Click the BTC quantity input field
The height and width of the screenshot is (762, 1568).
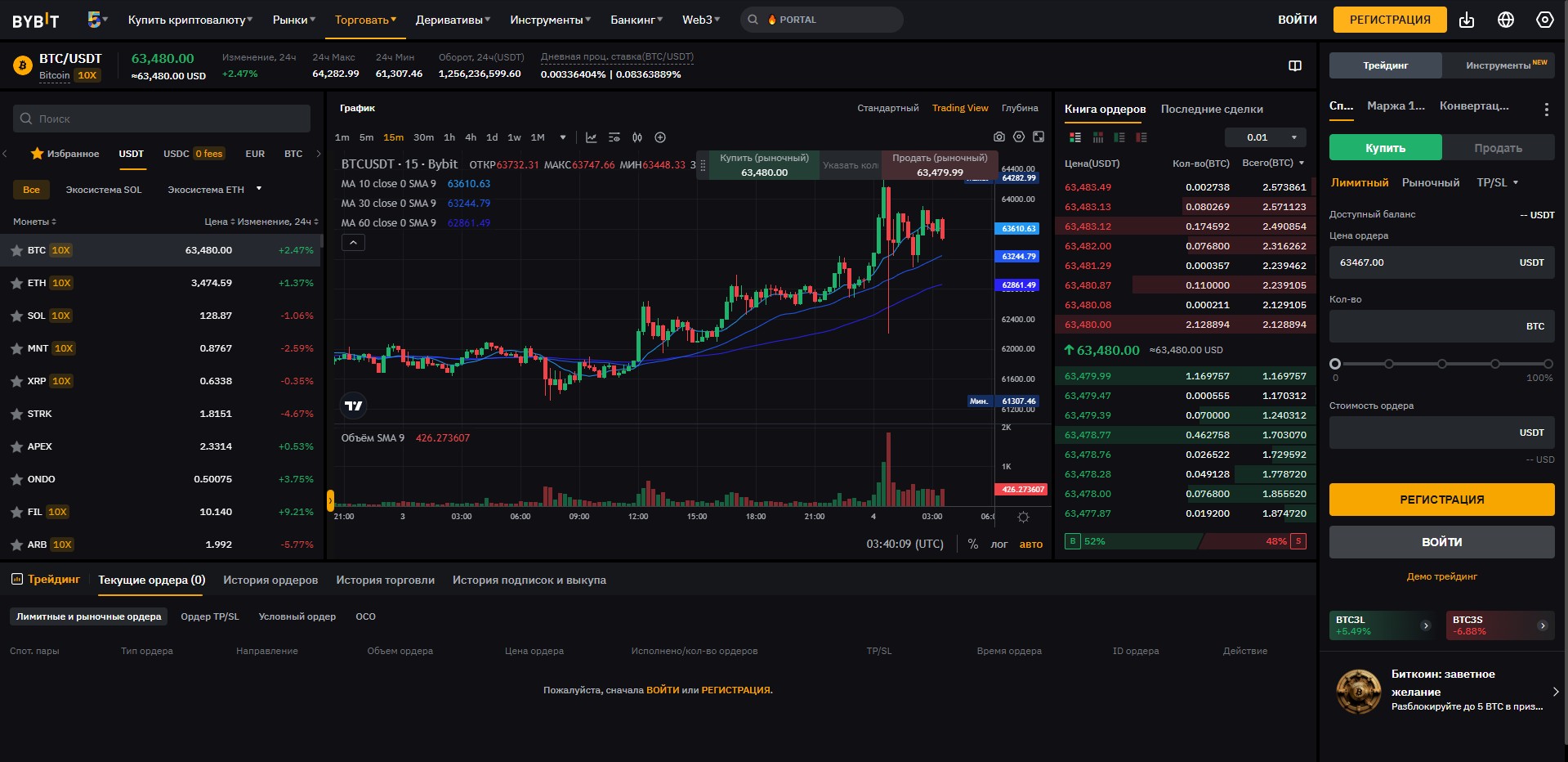(1441, 326)
